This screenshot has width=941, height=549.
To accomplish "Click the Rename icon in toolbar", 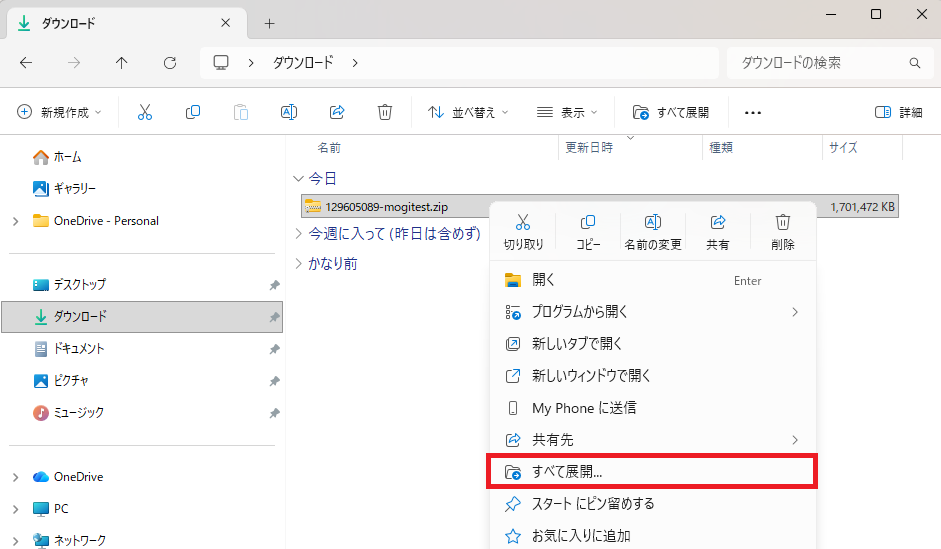I will click(289, 112).
